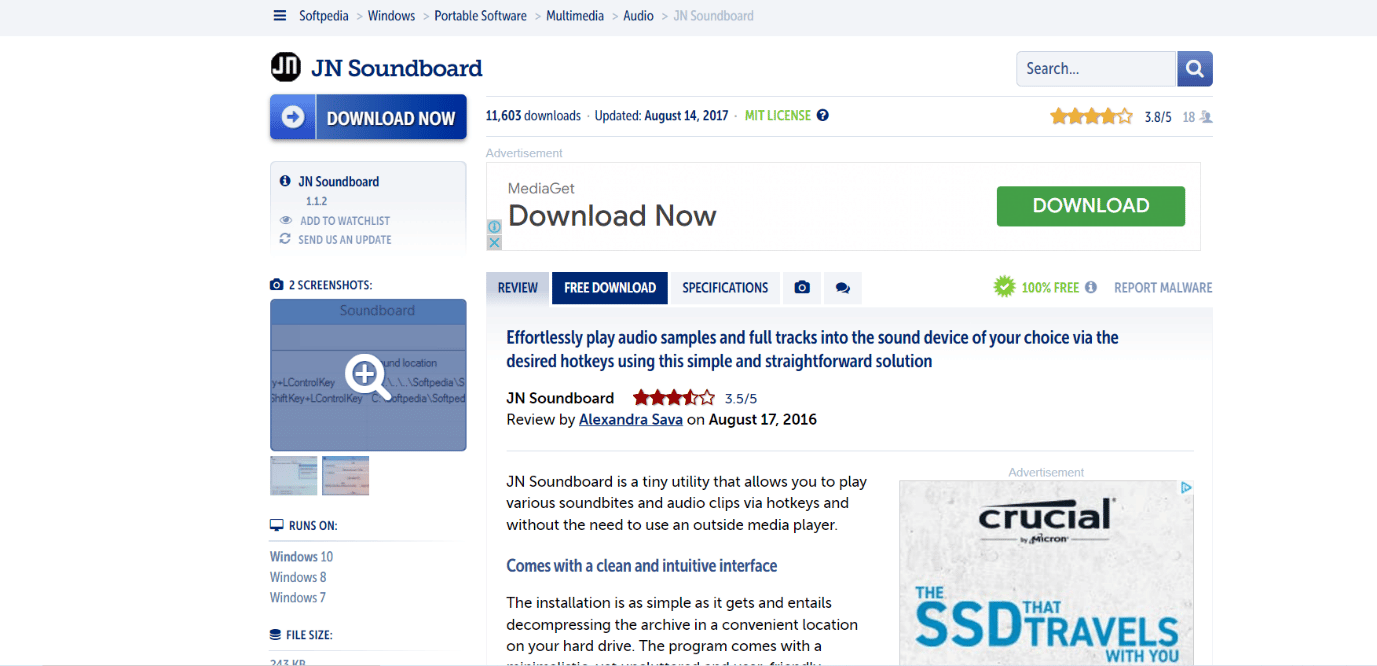Click the green DOWNLOAD ad button
Viewport: 1377px width, 666px height.
(x=1091, y=206)
